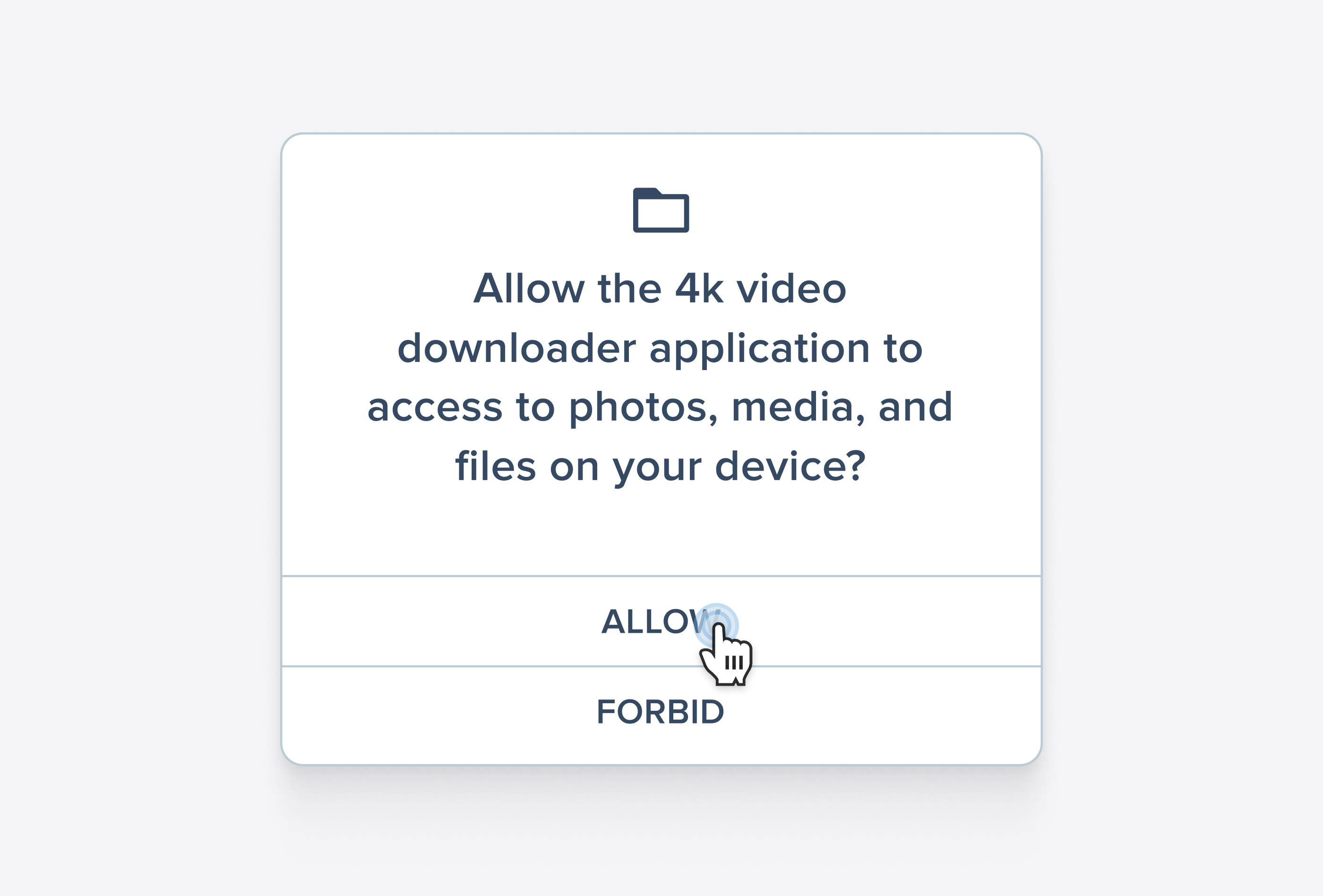Click the divider between ALLOW and FORBID
Screen dimensions: 1323x896
pyautogui.click(x=661, y=666)
